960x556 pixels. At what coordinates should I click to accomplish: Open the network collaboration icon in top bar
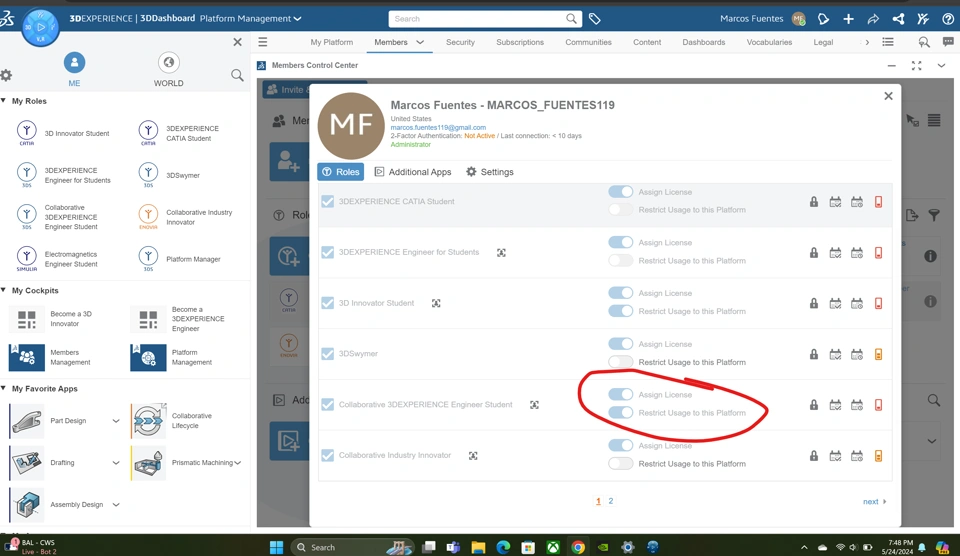pos(898,19)
